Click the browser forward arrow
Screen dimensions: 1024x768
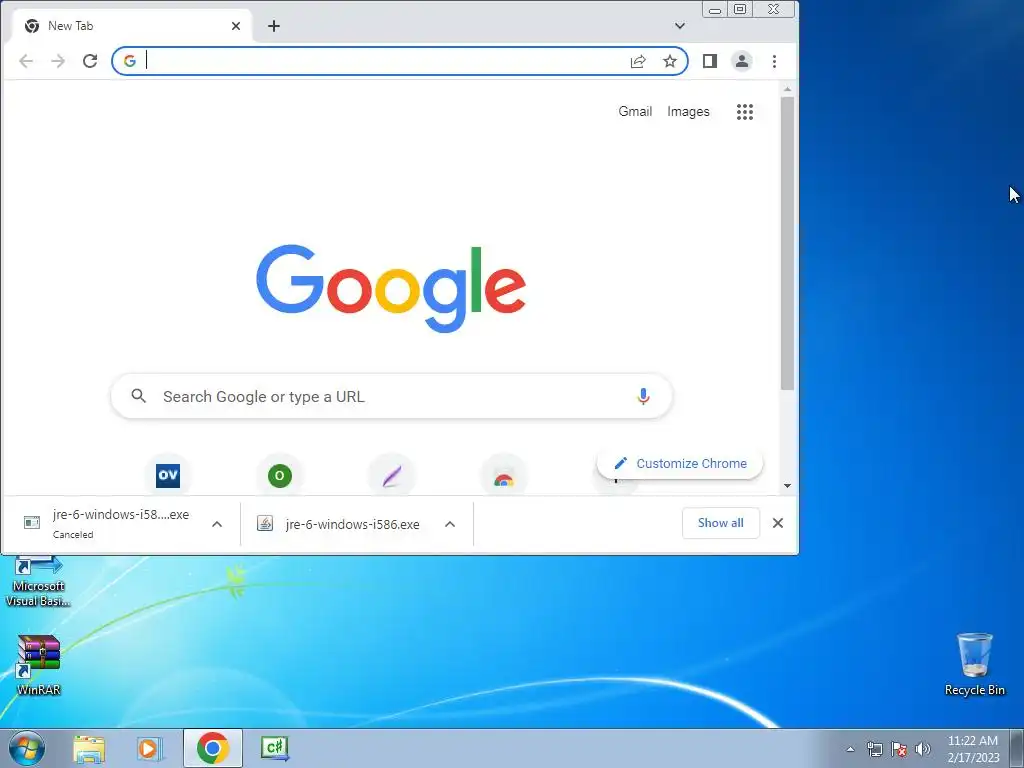click(58, 61)
